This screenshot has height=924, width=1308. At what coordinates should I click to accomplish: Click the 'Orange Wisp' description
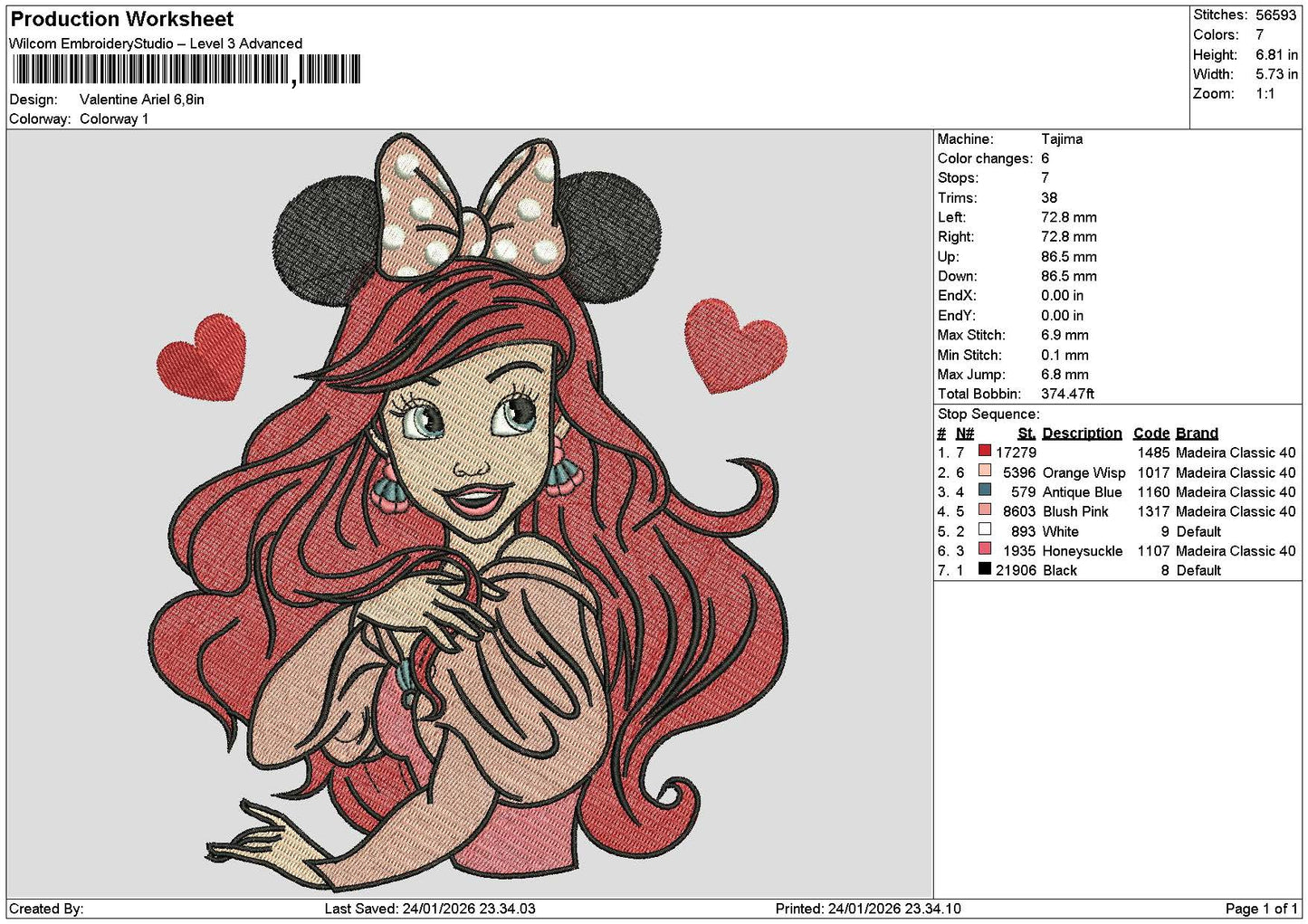1084,472
